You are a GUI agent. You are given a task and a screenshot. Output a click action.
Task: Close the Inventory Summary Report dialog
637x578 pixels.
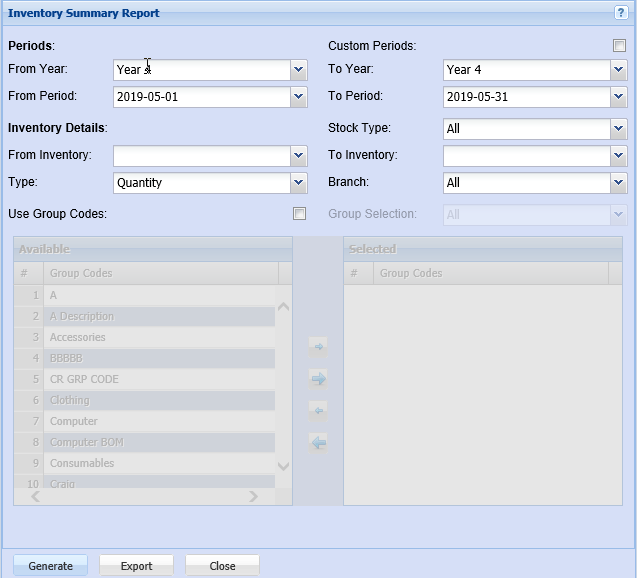(x=222, y=566)
